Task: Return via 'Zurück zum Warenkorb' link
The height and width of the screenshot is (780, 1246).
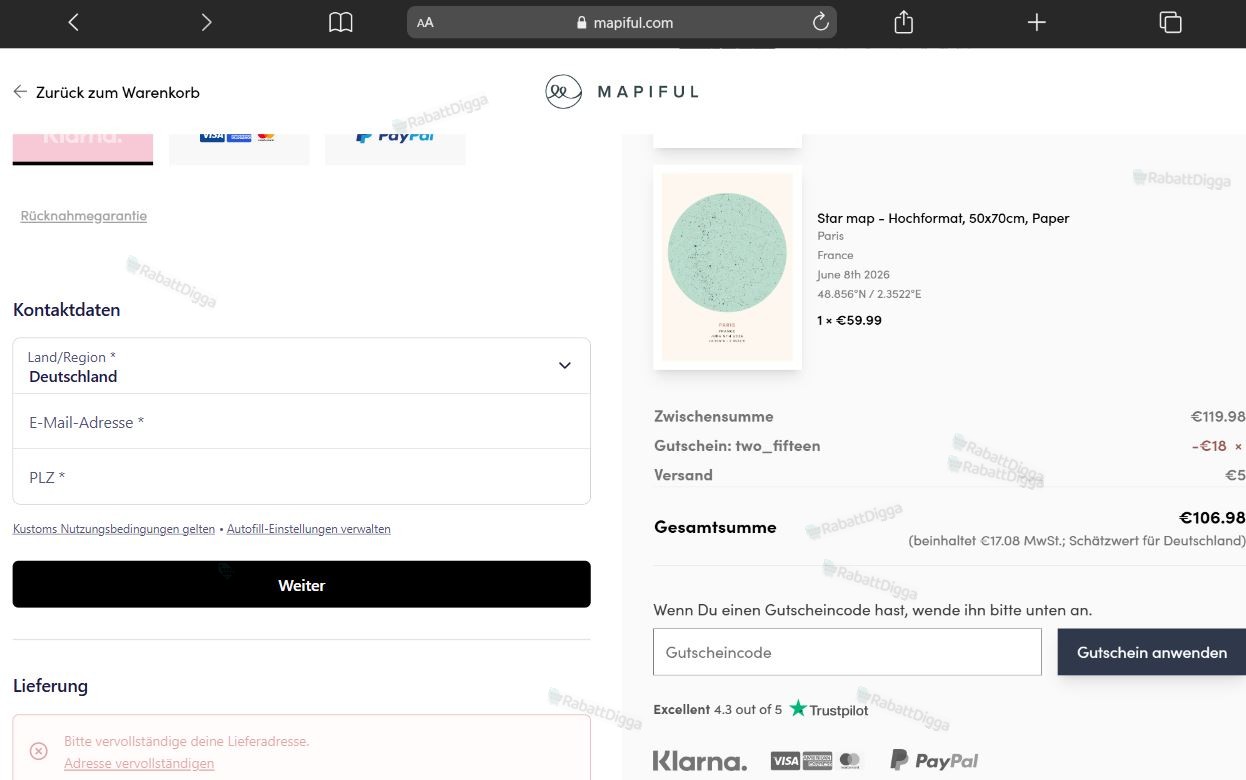Action: click(x=106, y=92)
